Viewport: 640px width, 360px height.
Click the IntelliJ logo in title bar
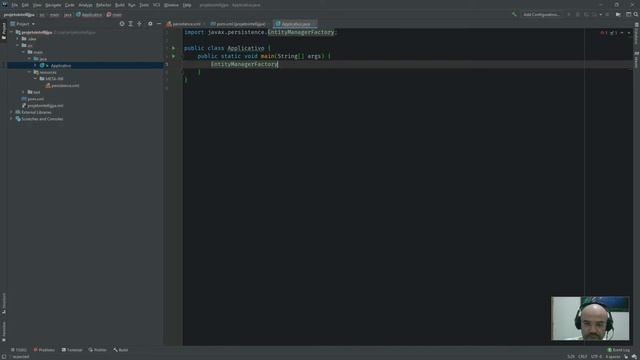coord(4,4)
